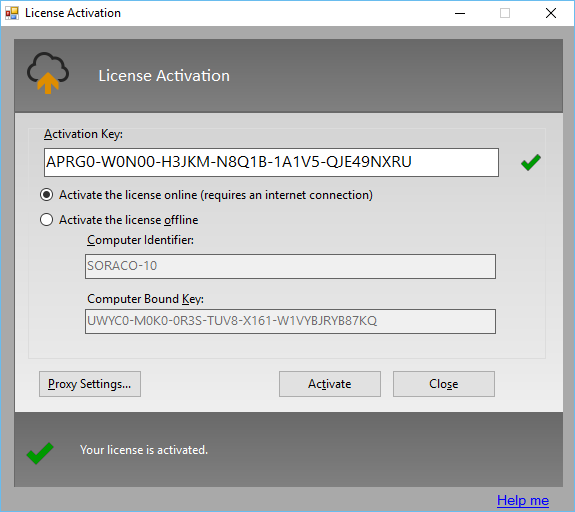Image resolution: width=575 pixels, height=512 pixels.
Task: Close window with title bar X
Action: (551, 13)
